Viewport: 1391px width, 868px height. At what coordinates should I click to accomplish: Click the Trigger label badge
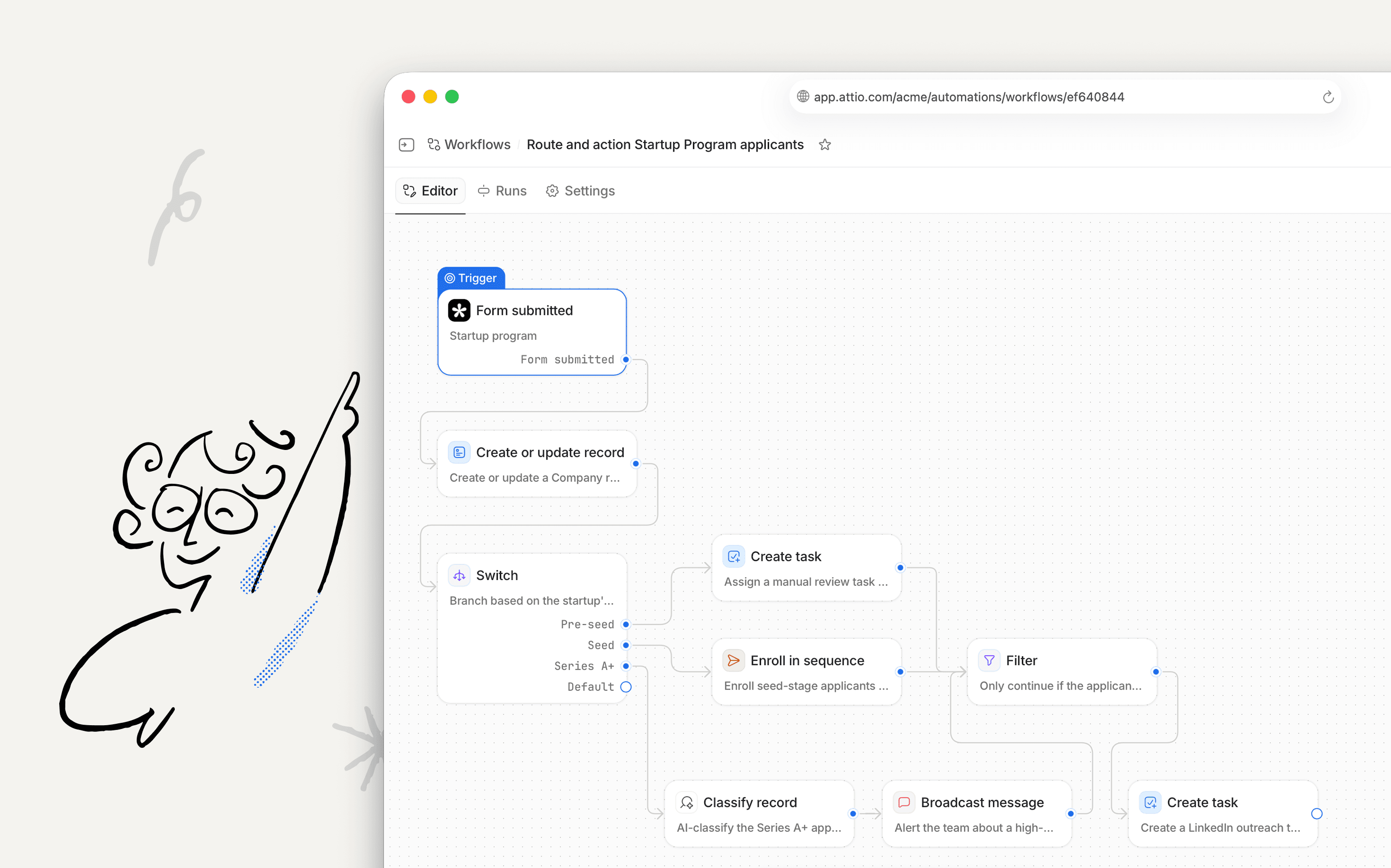click(471, 278)
